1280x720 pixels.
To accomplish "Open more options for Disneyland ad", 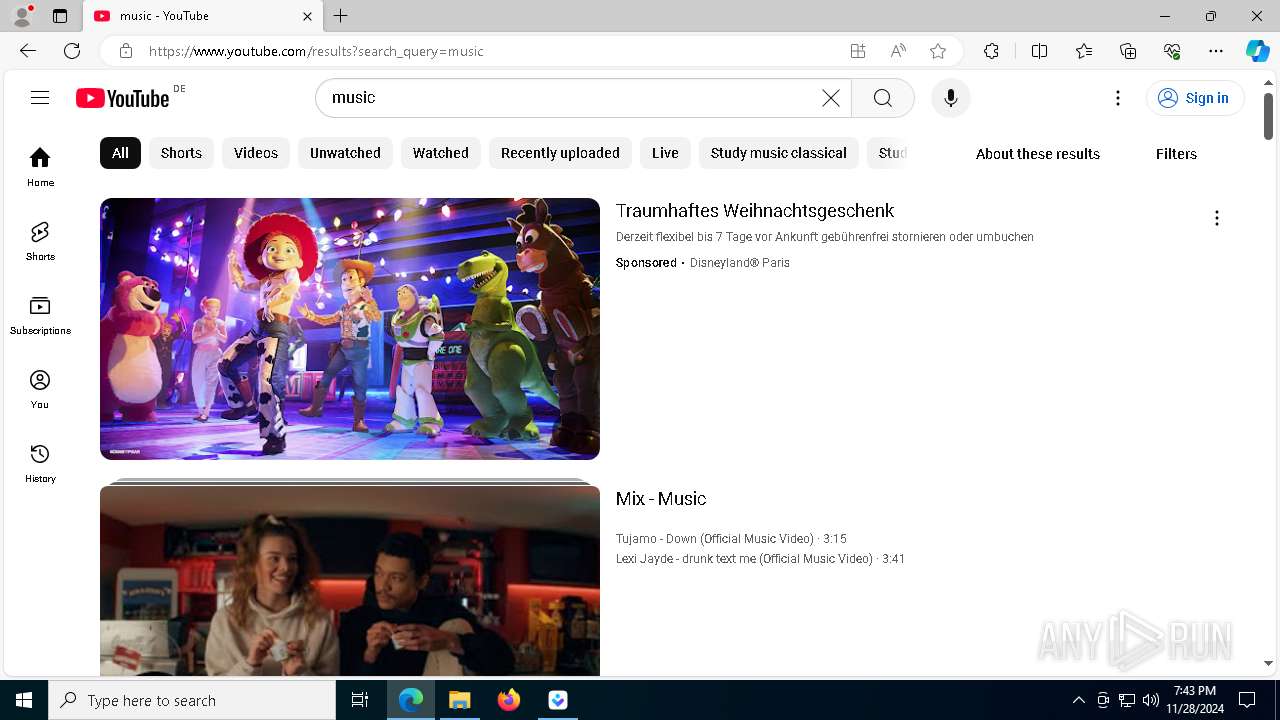I will (1217, 218).
